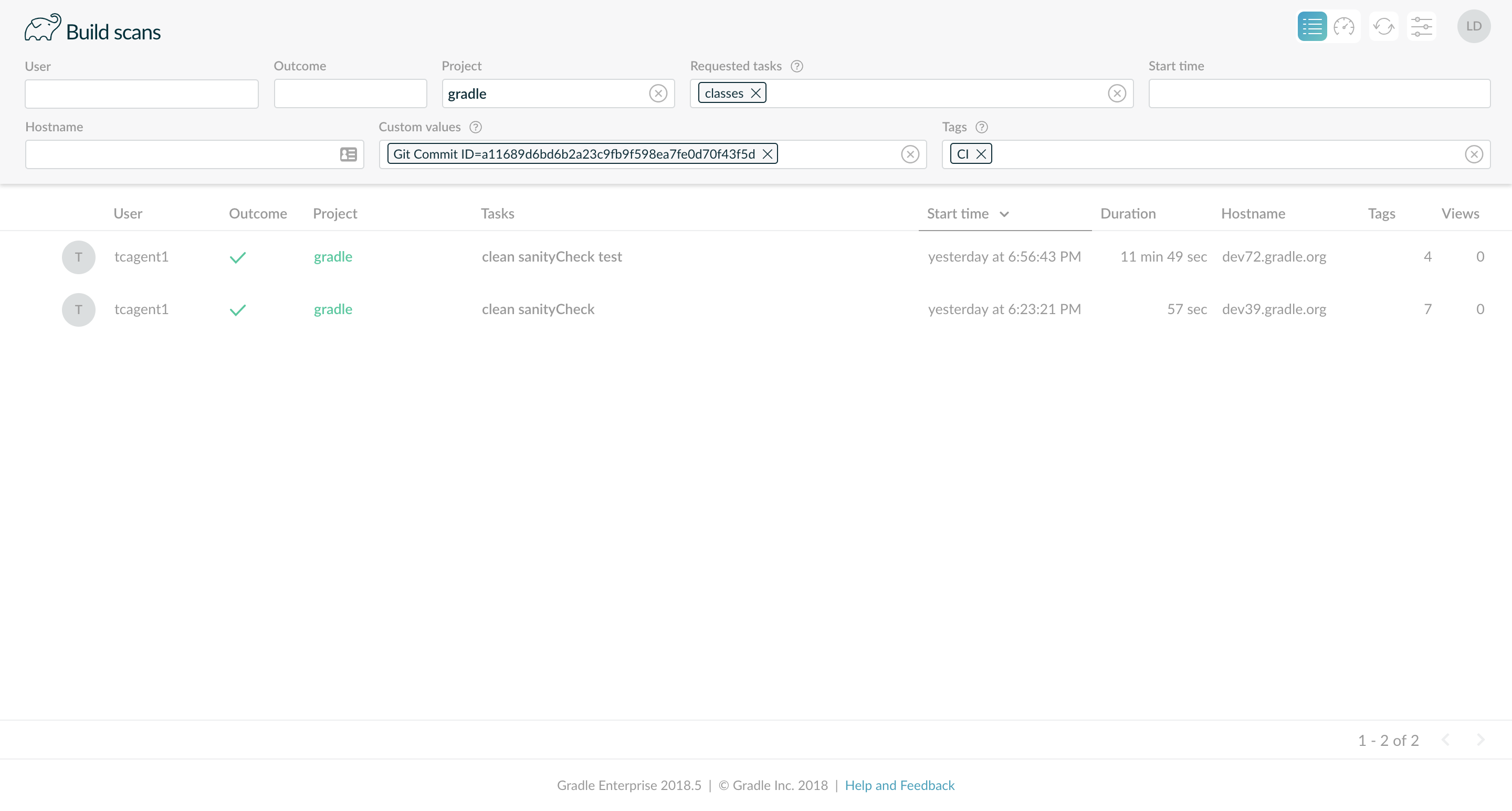1512x811 pixels.
Task: Click tags count 4
Action: point(1427,257)
